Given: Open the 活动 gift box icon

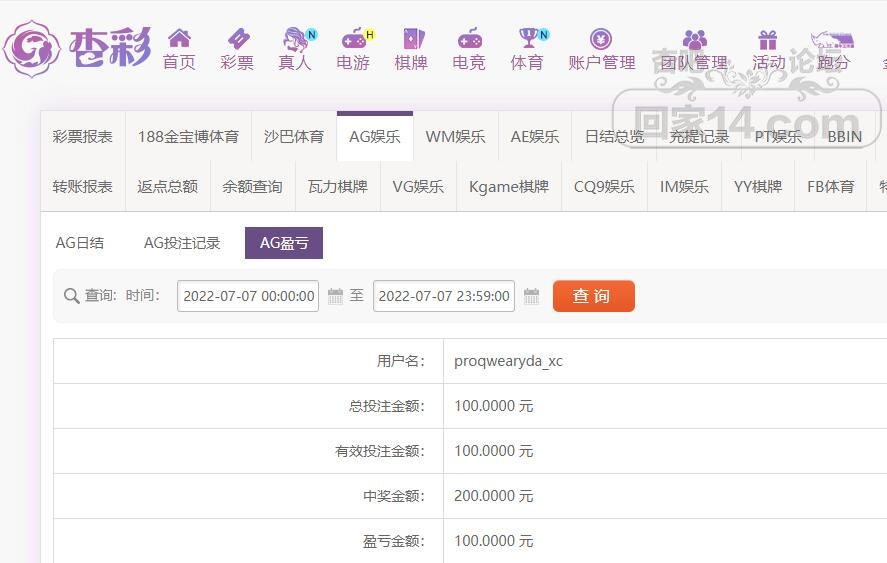Looking at the screenshot, I should coord(768,40).
